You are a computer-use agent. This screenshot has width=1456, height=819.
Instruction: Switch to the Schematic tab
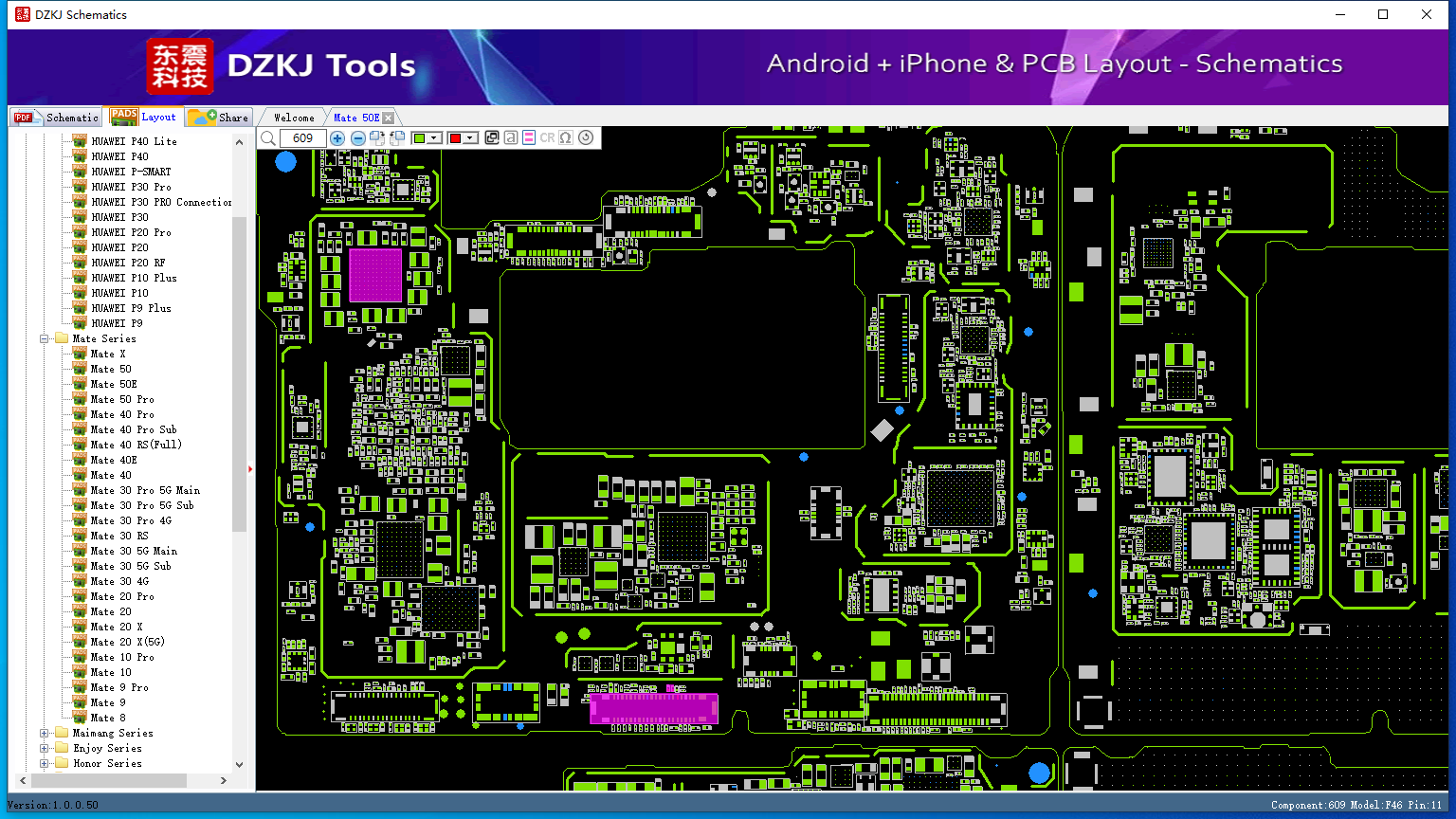point(57,118)
